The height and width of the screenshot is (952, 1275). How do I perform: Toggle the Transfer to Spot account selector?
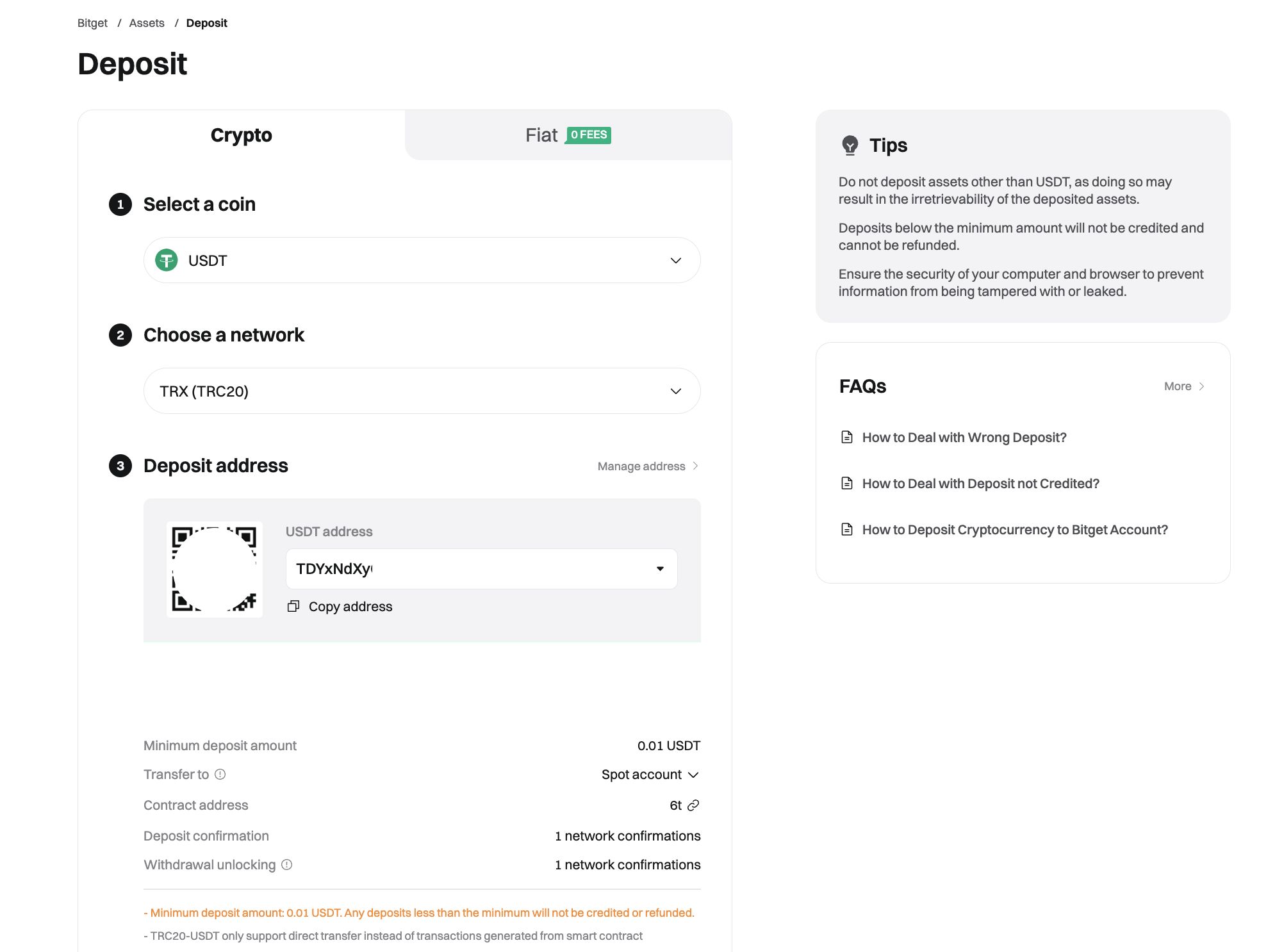(650, 775)
